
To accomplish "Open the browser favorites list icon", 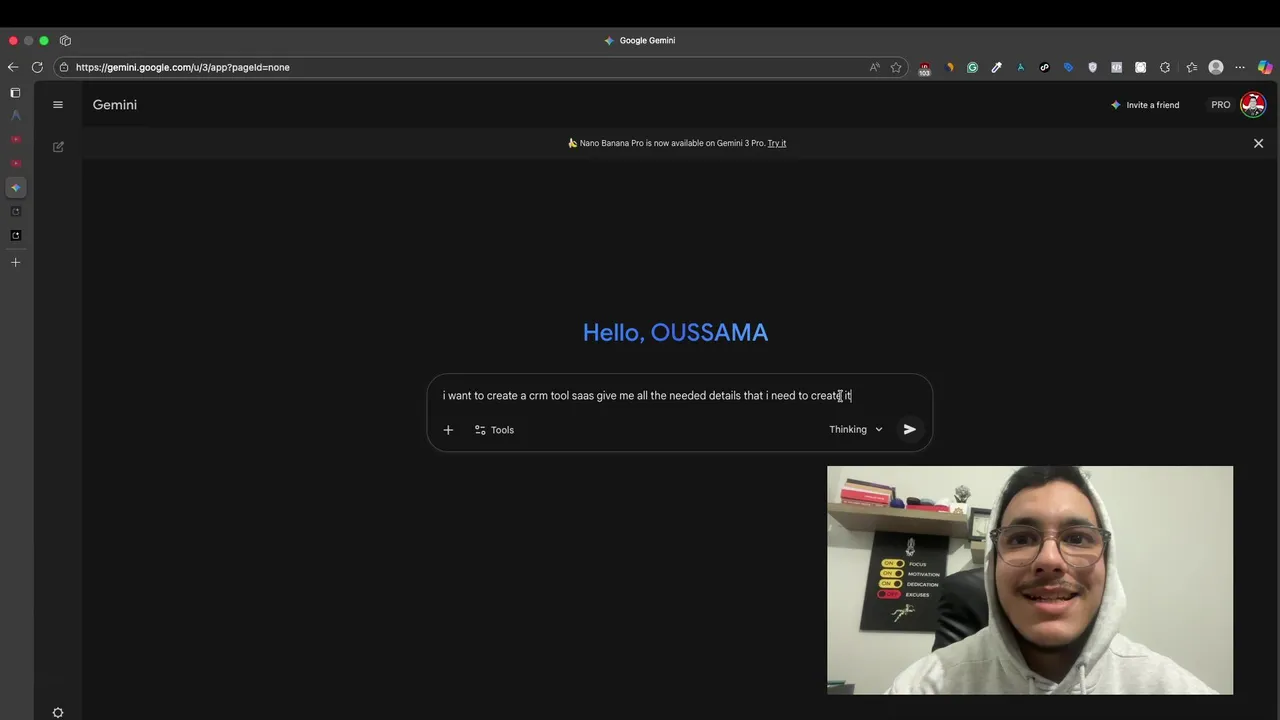I will [x=1191, y=67].
